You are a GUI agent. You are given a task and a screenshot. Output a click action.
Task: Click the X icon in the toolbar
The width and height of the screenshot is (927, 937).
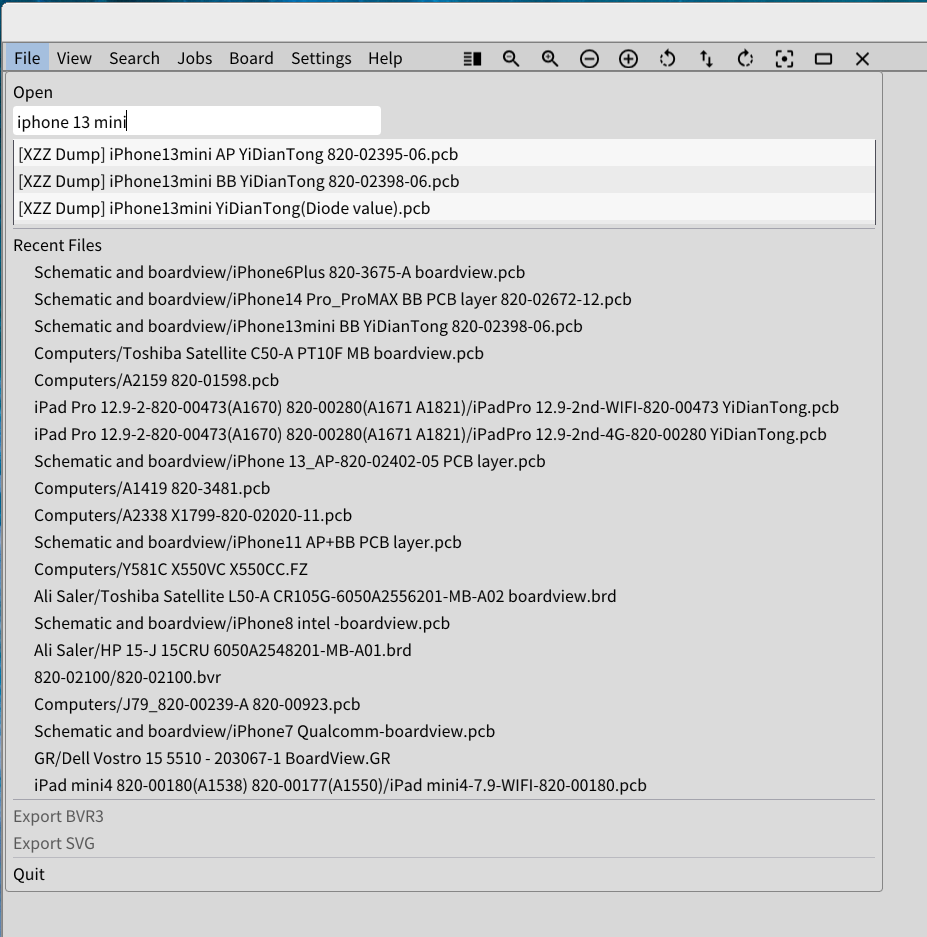(x=862, y=59)
